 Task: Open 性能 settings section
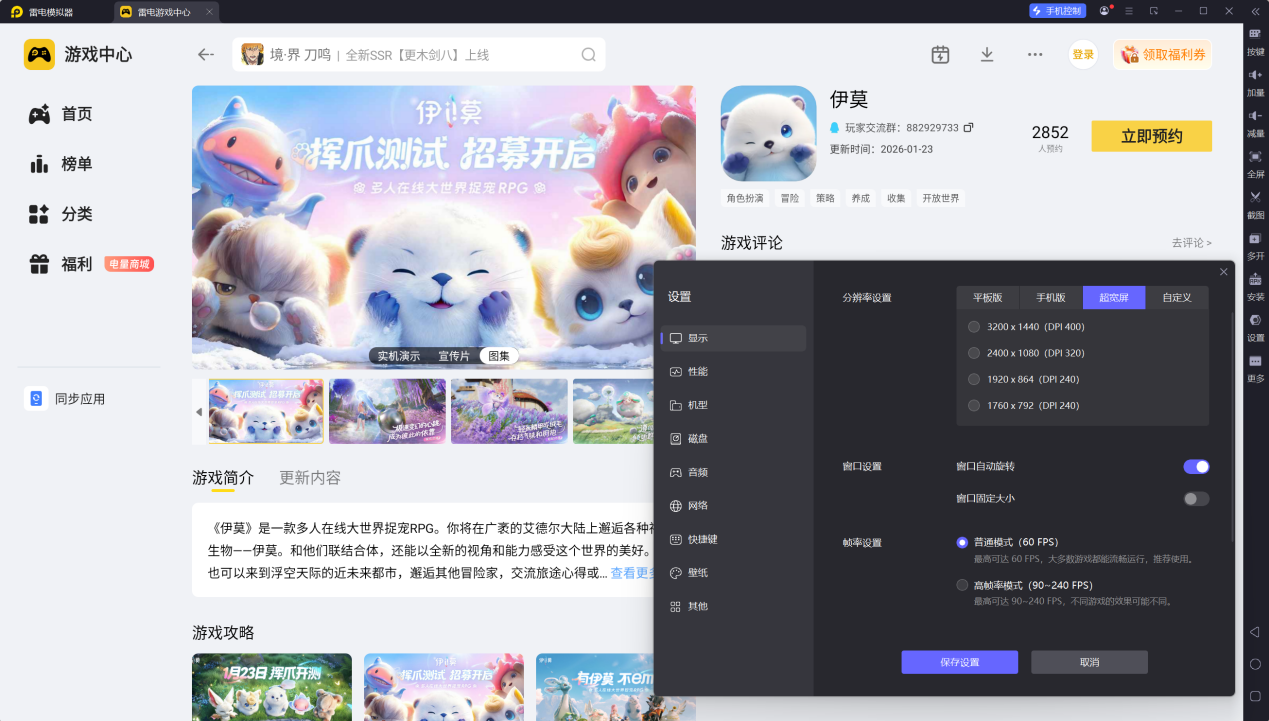tap(733, 372)
